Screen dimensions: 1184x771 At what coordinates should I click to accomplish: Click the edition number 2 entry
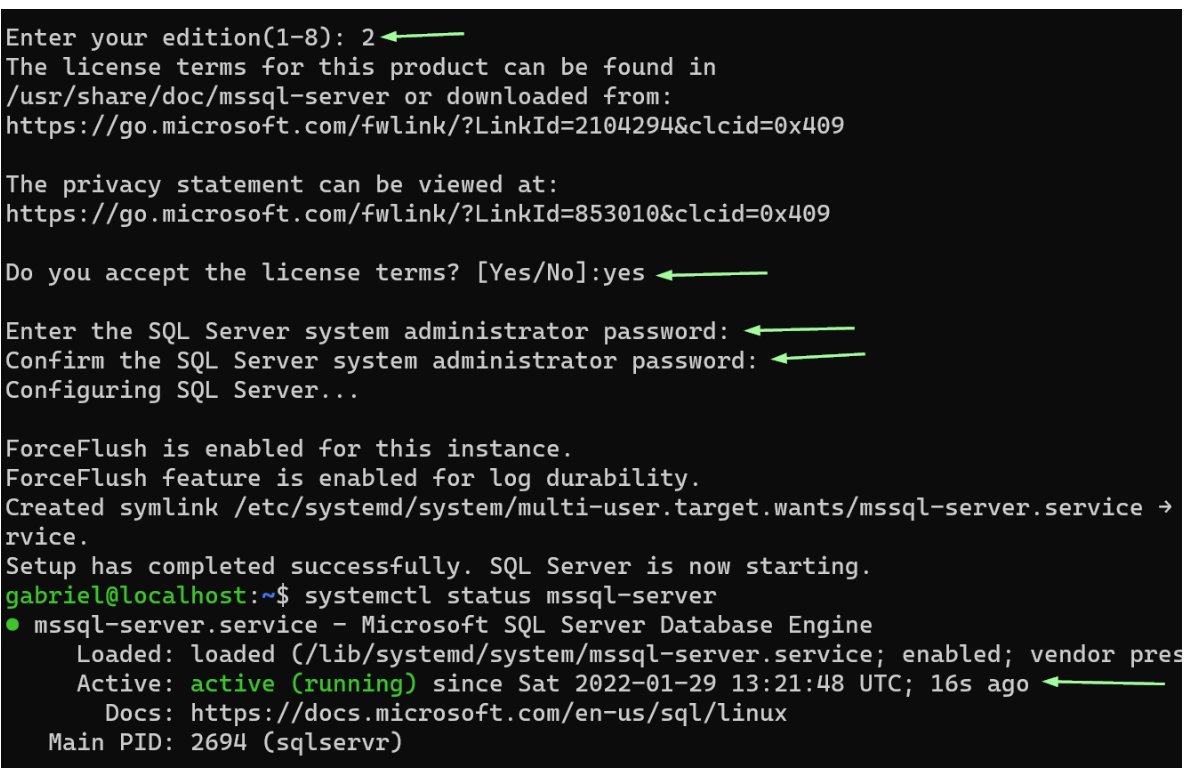tap(368, 38)
